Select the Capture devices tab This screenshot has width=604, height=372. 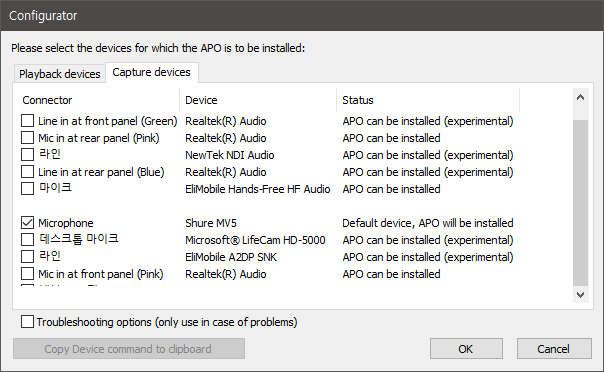pyautogui.click(x=151, y=72)
